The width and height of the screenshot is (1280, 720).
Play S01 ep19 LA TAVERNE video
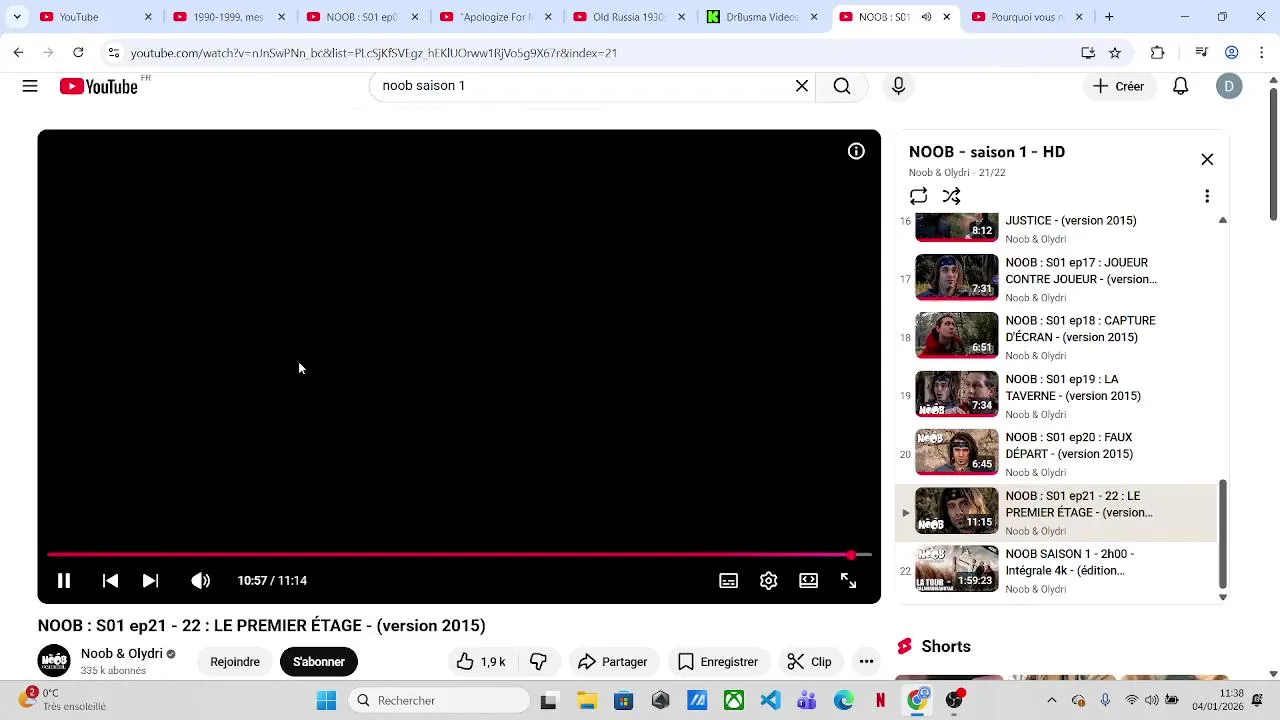click(x=1055, y=395)
